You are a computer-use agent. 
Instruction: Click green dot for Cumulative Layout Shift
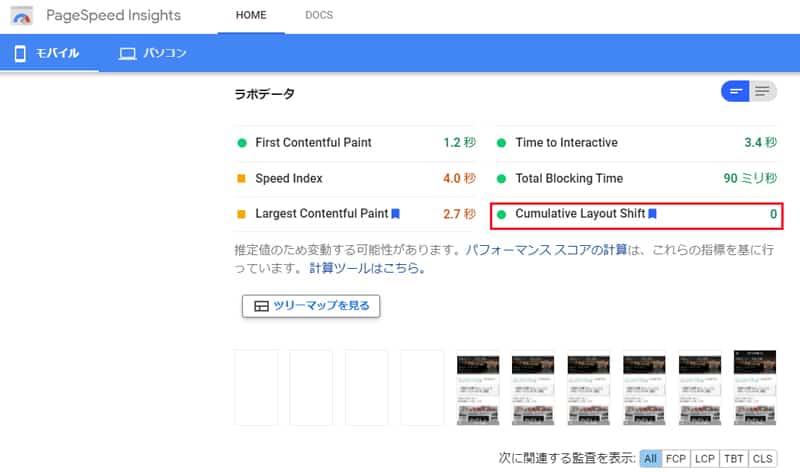(x=502, y=214)
